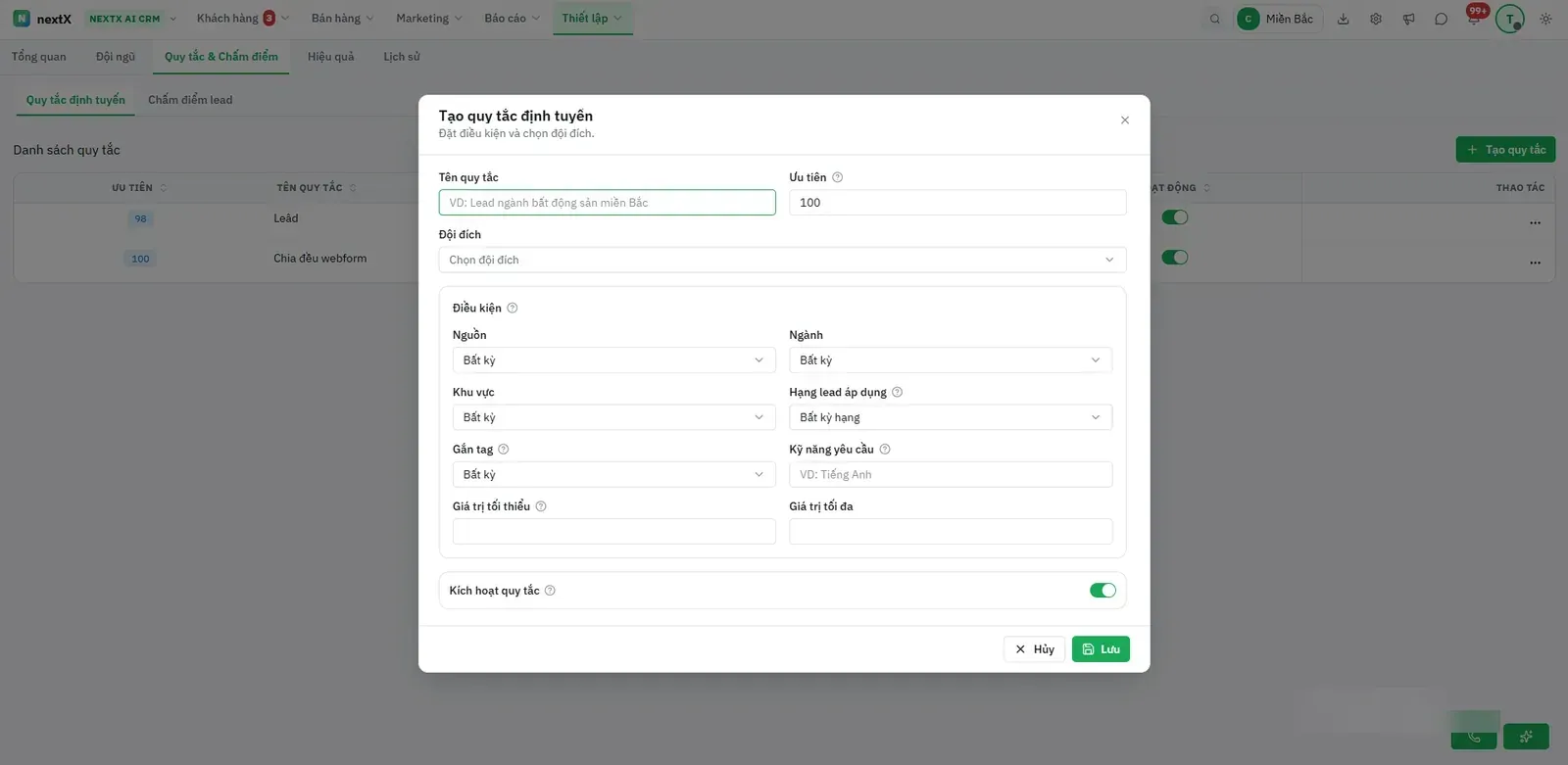This screenshot has width=1568, height=765.
Task: Click help icon beside Gắn tag
Action: point(504,449)
